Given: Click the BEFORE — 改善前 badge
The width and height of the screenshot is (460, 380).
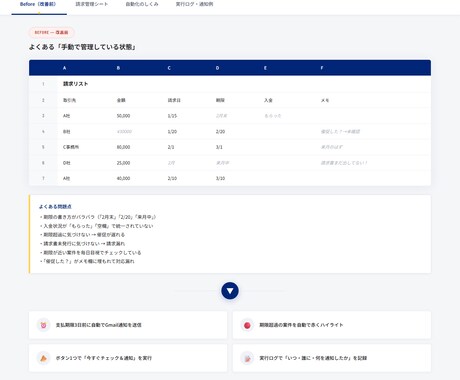Looking at the screenshot, I should tap(51, 32).
